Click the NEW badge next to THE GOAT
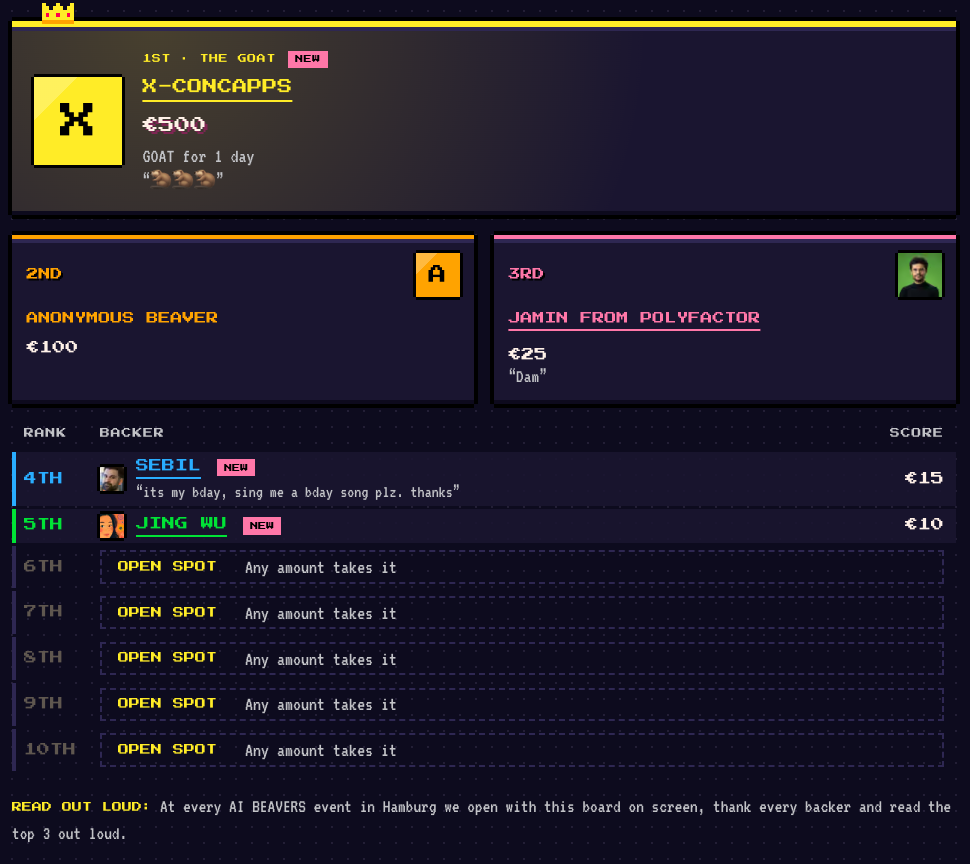 [307, 59]
